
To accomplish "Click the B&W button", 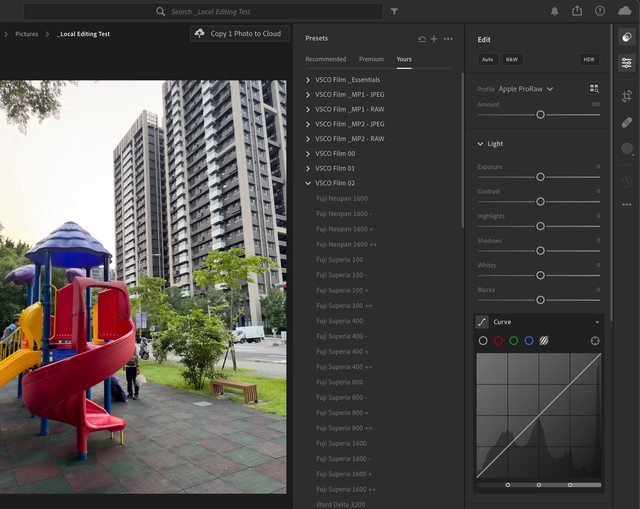I will 512,59.
